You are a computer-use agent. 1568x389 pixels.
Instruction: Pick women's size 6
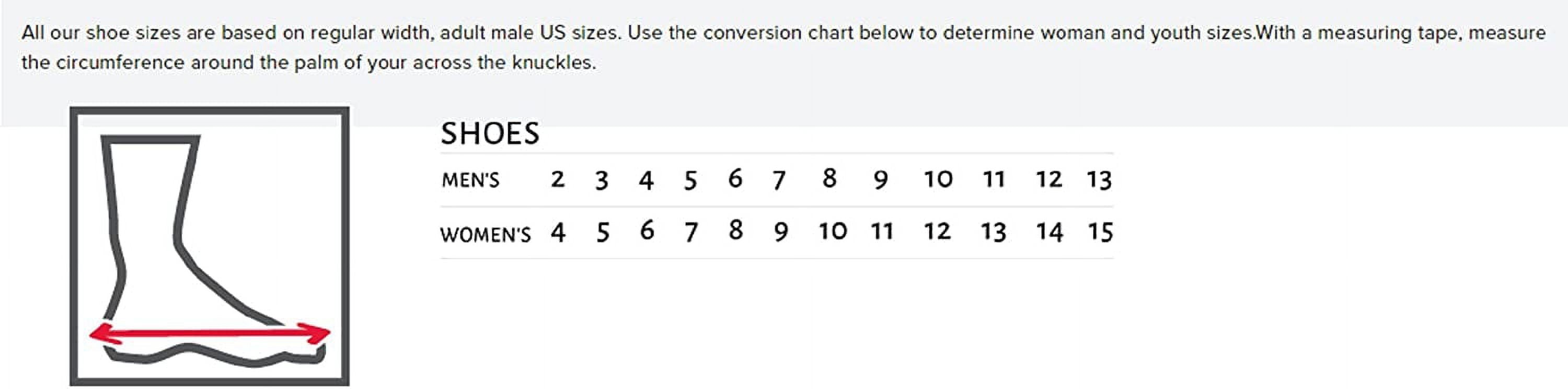click(647, 231)
